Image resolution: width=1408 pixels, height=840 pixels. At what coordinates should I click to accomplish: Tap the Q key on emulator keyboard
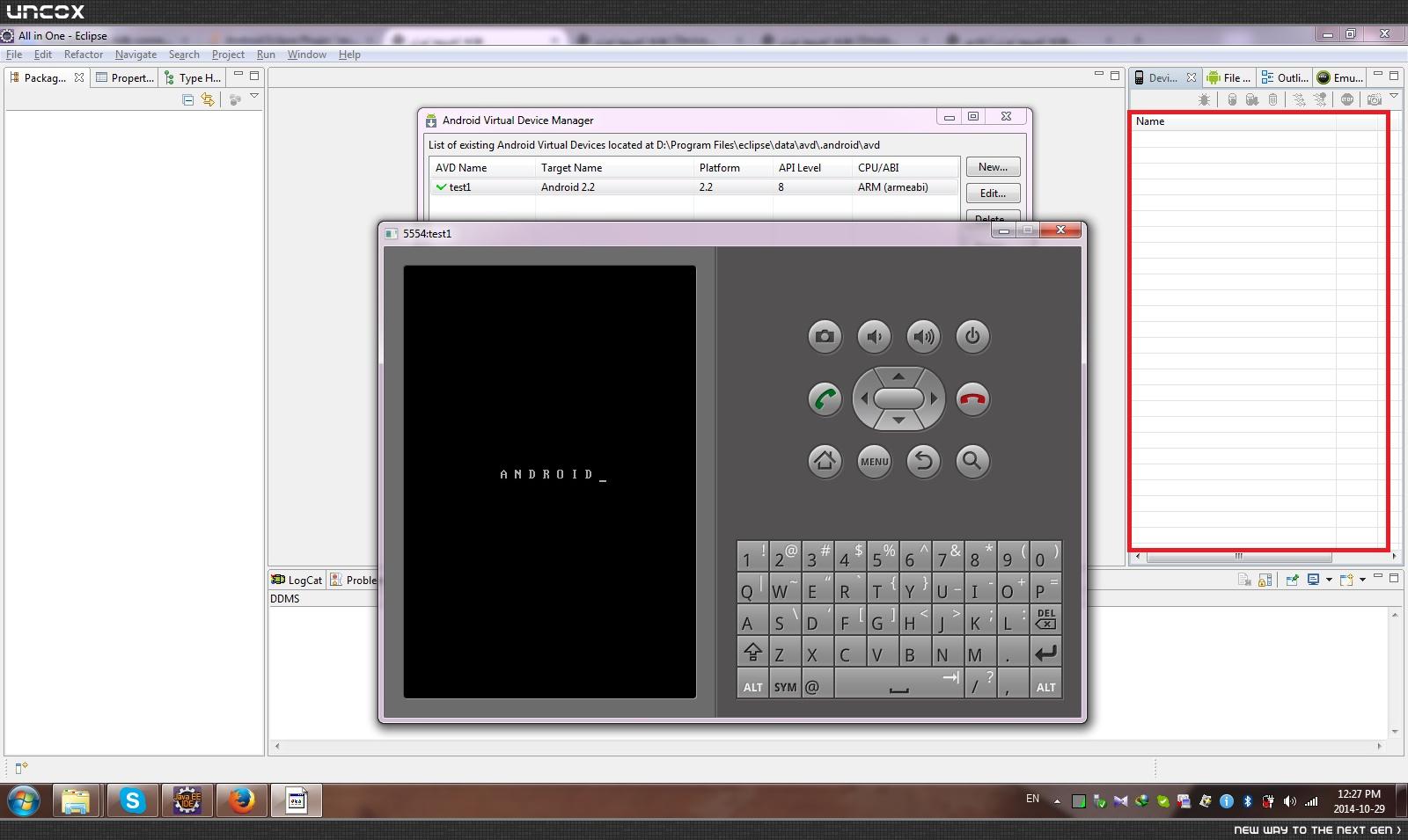[752, 588]
